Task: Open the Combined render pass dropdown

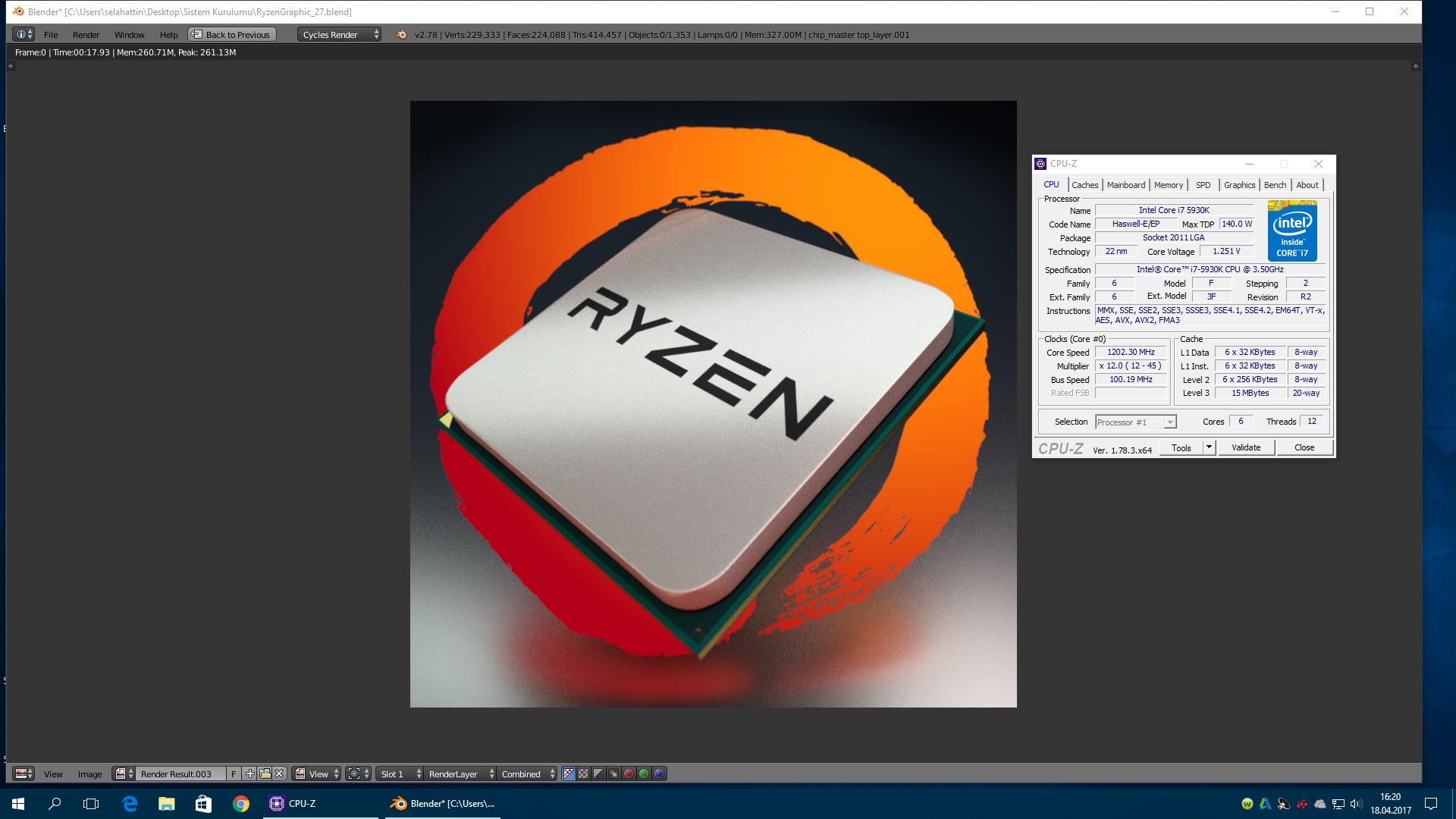Action: 527,773
